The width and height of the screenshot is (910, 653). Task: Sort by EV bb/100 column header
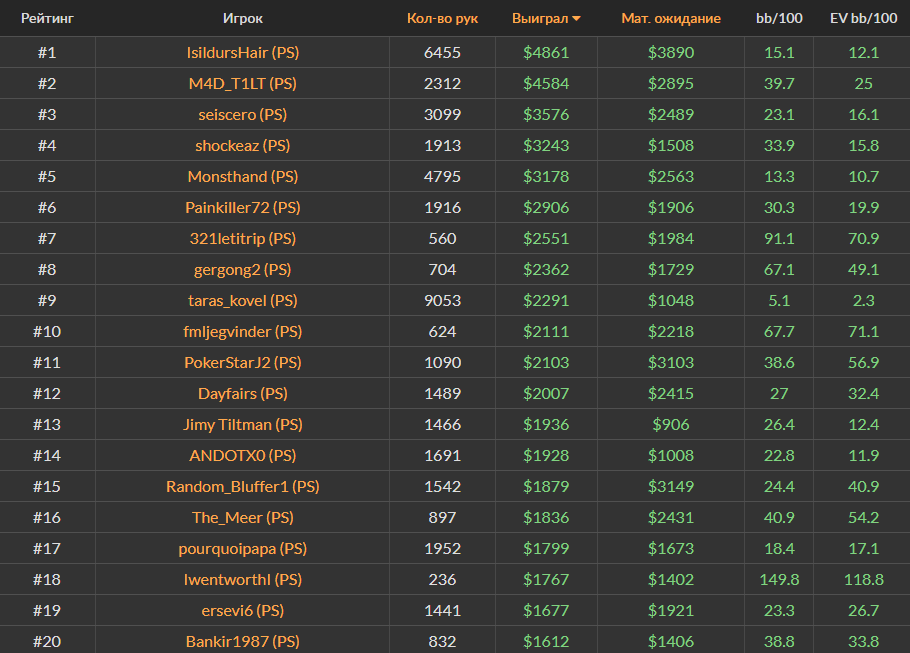(863, 19)
